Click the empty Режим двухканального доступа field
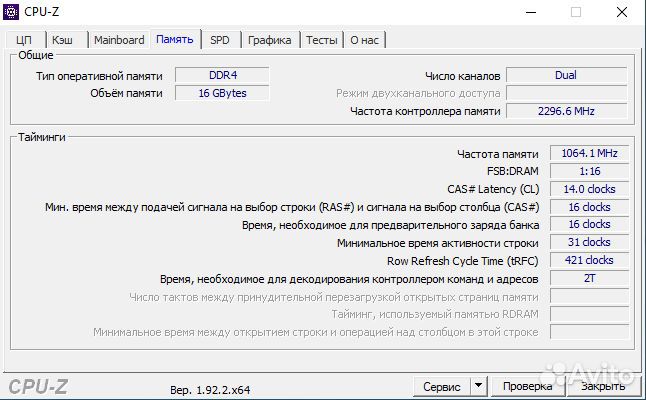Viewport: 646px width, 400px height. tap(566, 93)
